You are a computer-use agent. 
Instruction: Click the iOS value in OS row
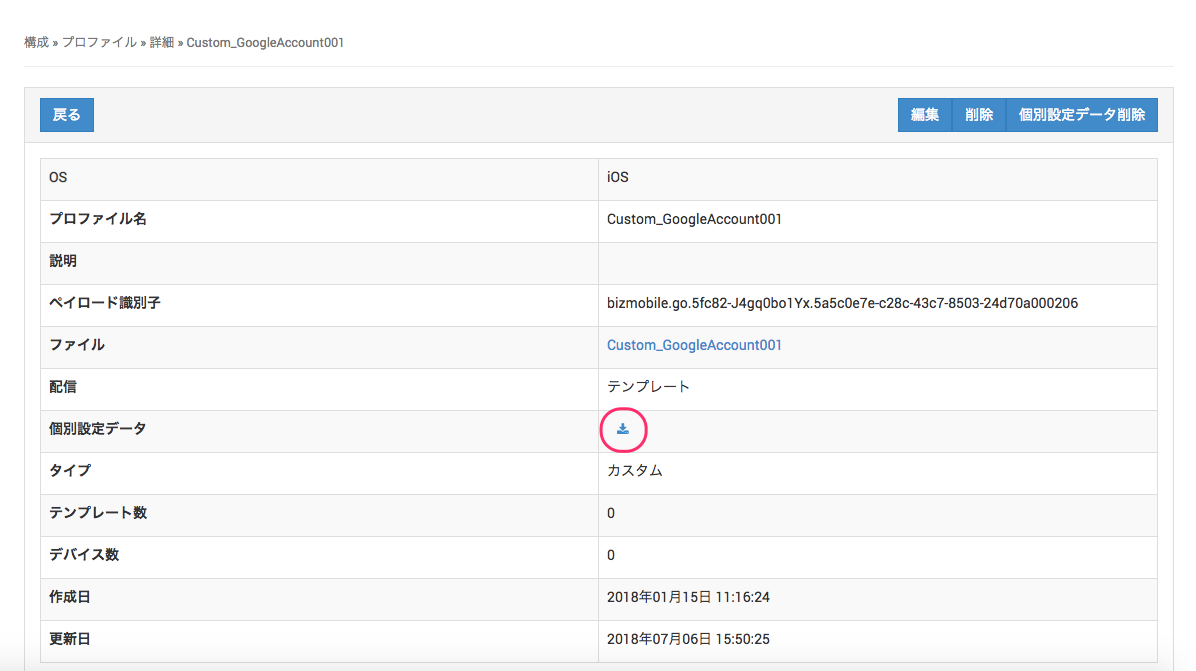[618, 177]
